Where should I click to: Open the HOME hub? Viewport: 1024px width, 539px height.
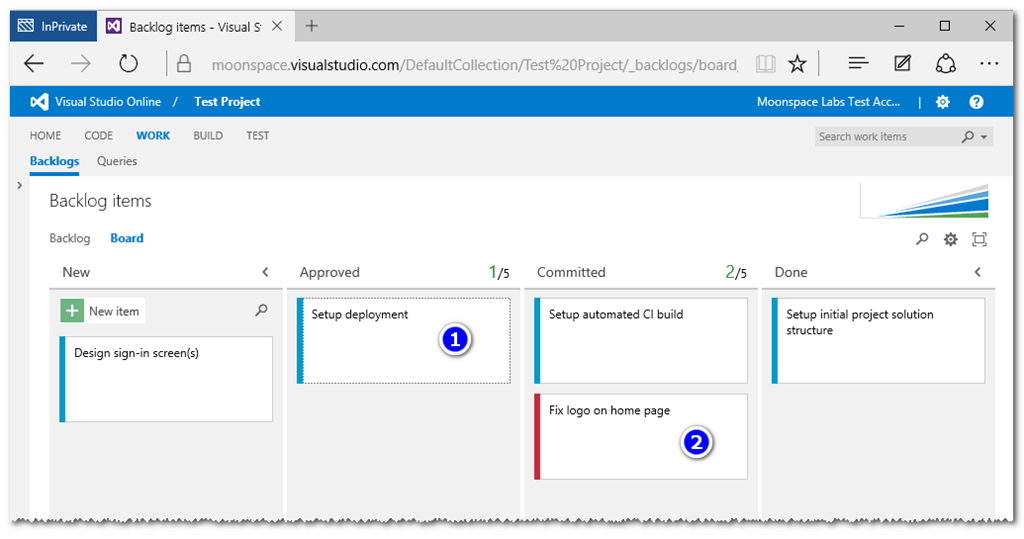click(x=45, y=136)
